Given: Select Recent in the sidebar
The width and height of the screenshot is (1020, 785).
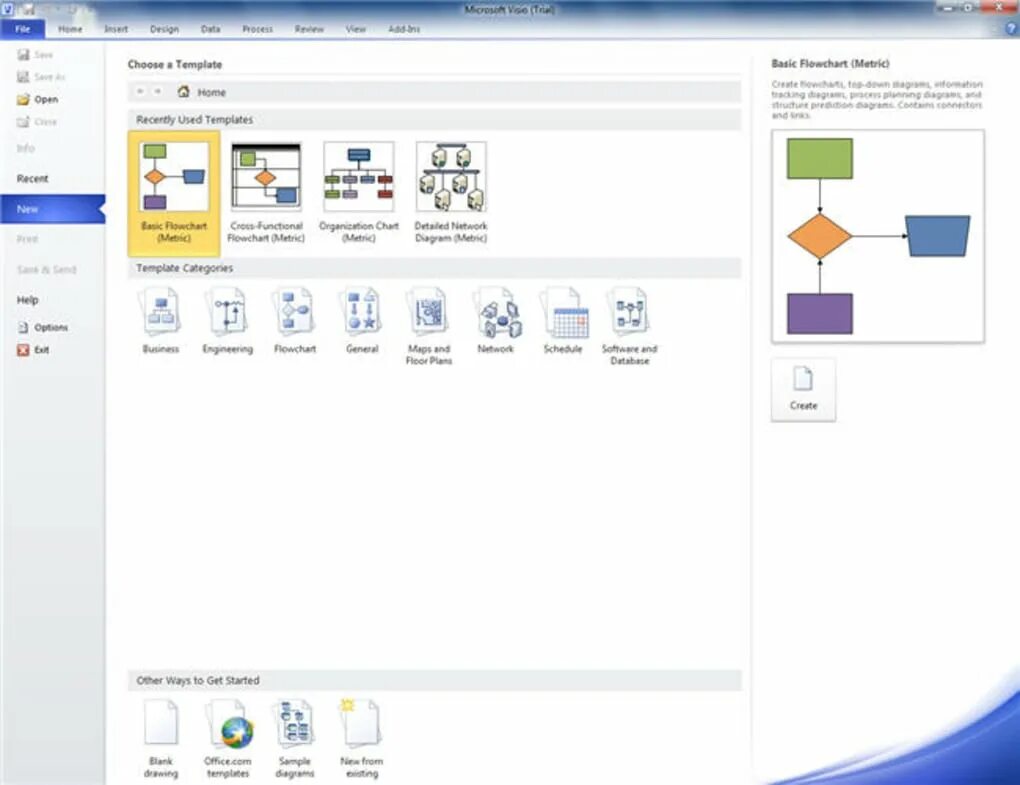Looking at the screenshot, I should pyautogui.click(x=33, y=178).
